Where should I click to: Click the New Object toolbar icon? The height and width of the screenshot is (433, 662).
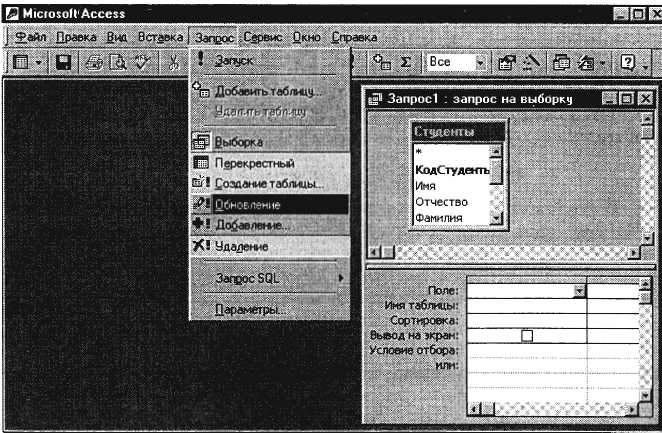pos(586,63)
